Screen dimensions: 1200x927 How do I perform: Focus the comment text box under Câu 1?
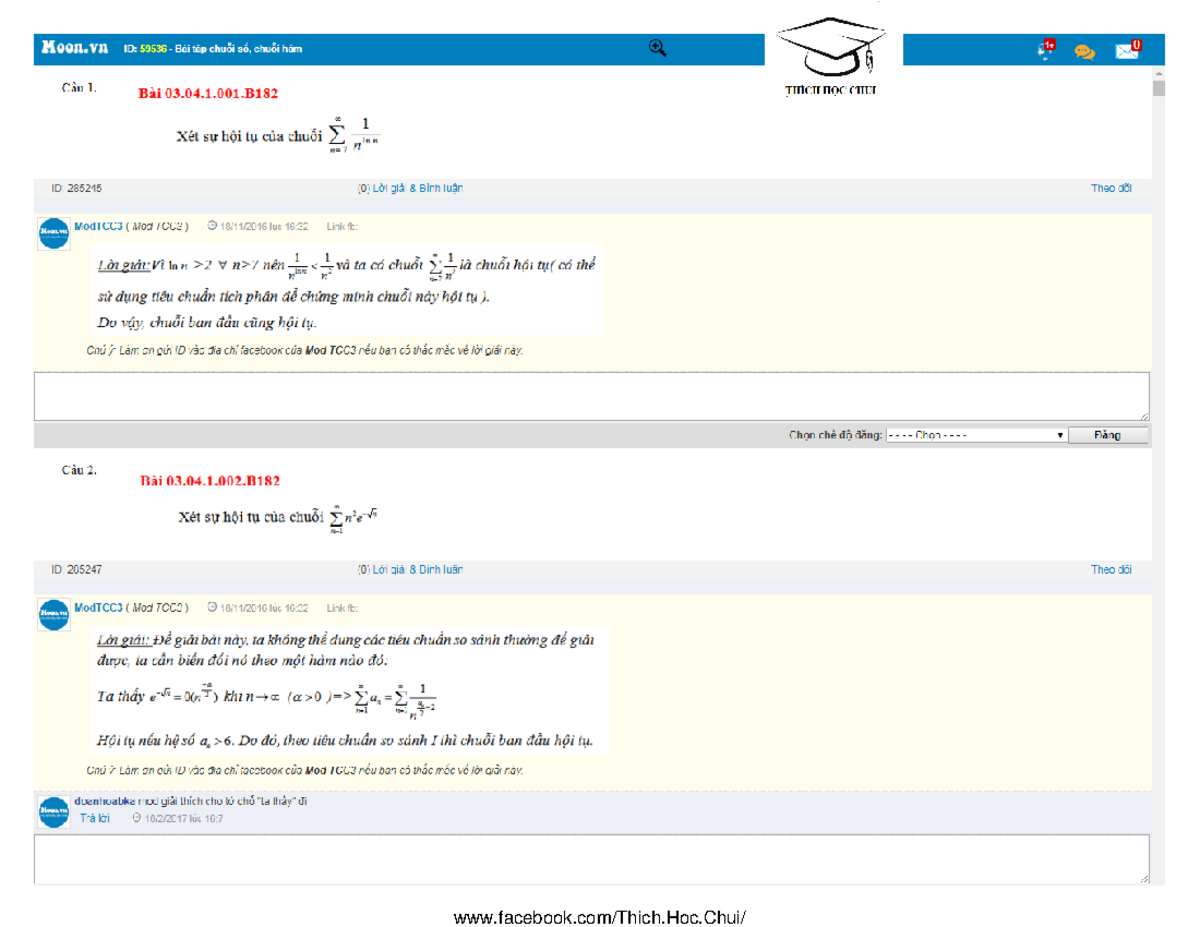click(590, 396)
